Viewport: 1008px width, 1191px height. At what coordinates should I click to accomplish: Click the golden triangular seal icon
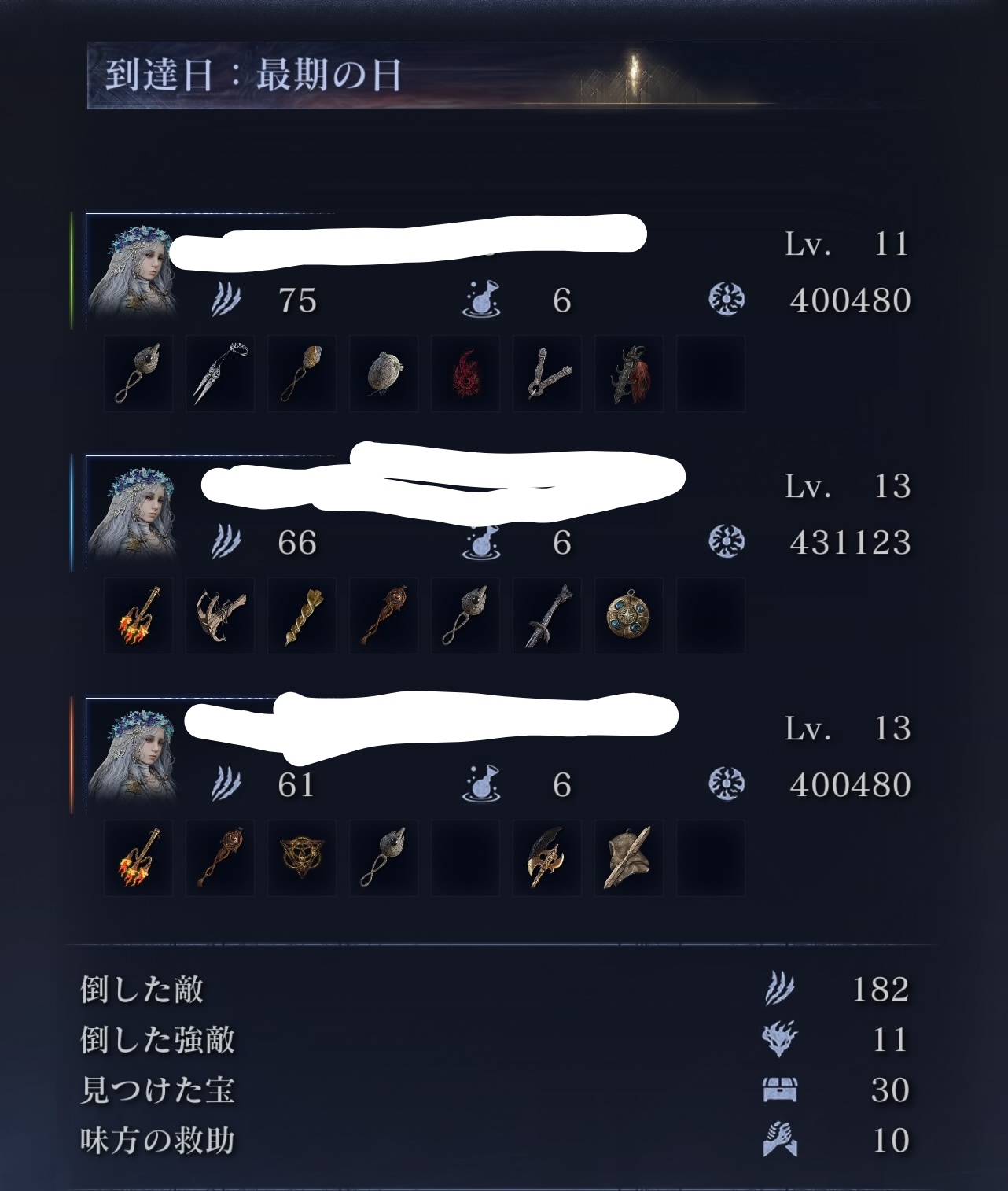[x=302, y=858]
